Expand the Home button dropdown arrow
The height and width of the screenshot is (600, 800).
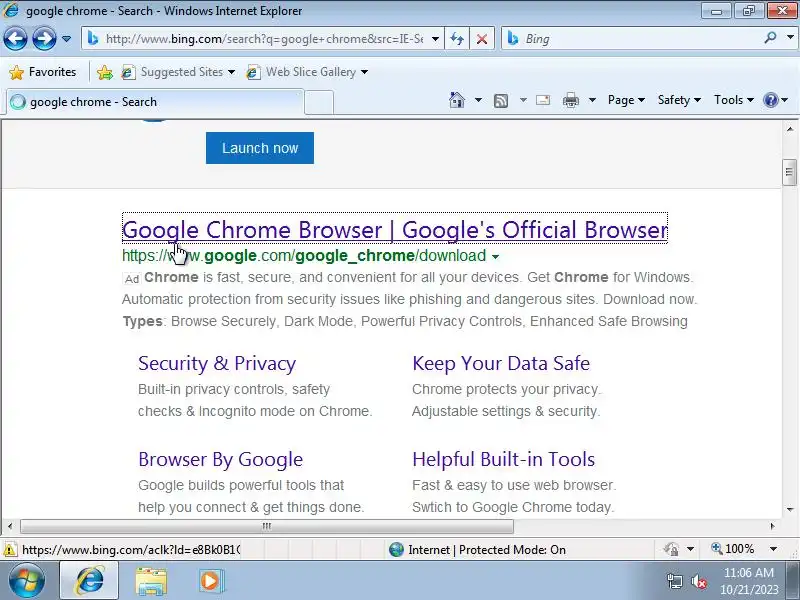click(478, 100)
